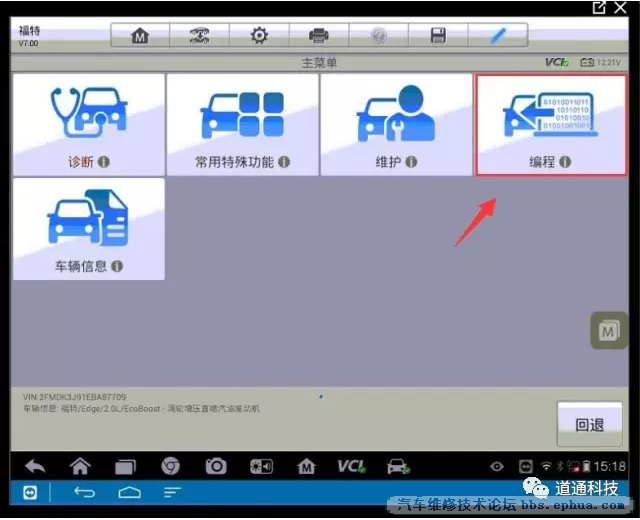Click the blue pen data-logging icon
Screen dimensions: 640x520
[498, 36]
